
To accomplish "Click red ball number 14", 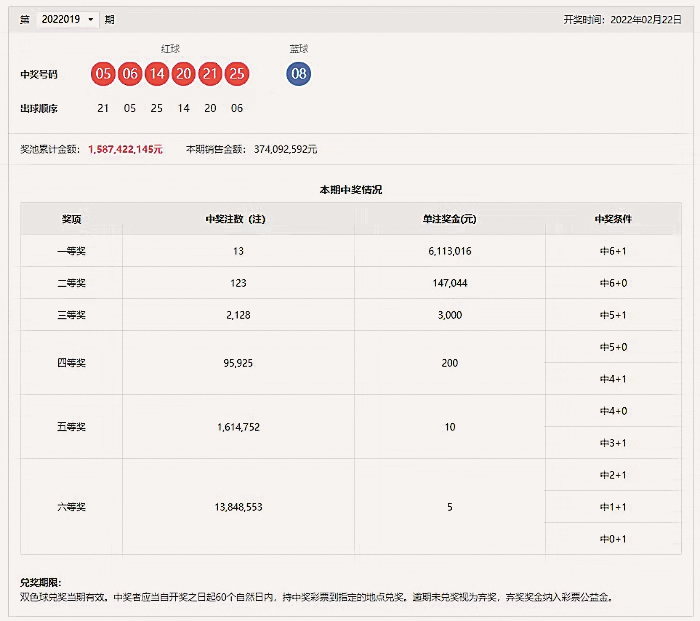I will pos(156,74).
